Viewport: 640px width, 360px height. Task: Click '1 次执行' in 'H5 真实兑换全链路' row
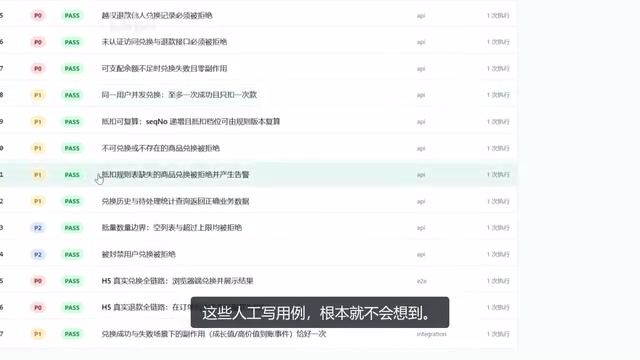(498, 281)
